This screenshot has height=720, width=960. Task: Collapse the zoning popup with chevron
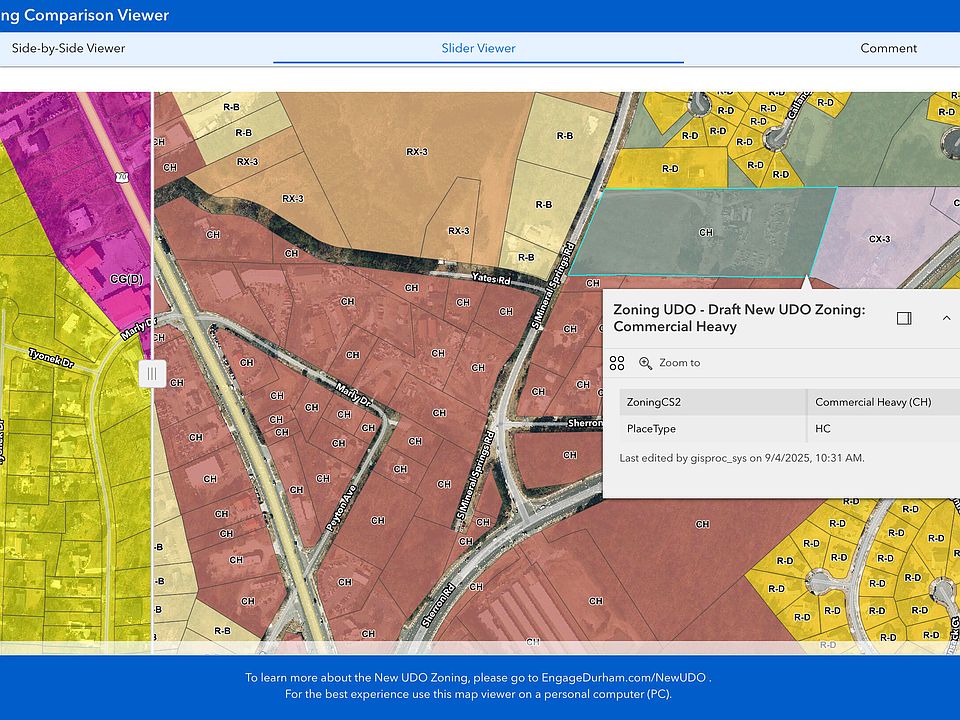[x=946, y=318]
